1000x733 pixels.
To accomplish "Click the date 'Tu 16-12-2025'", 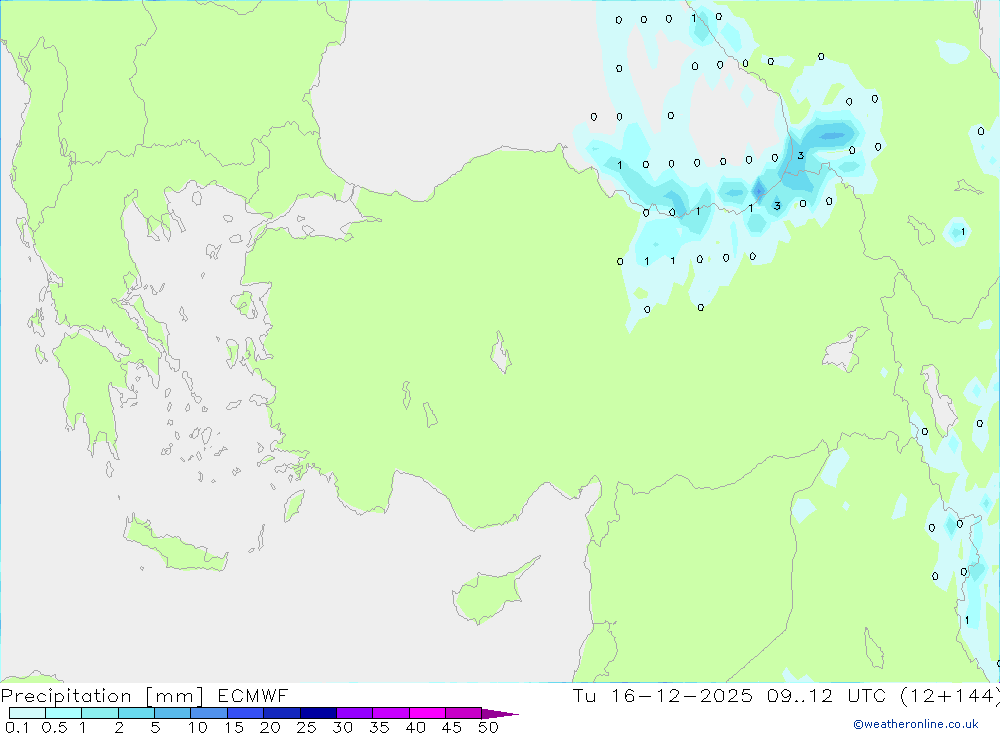I will tap(663, 695).
